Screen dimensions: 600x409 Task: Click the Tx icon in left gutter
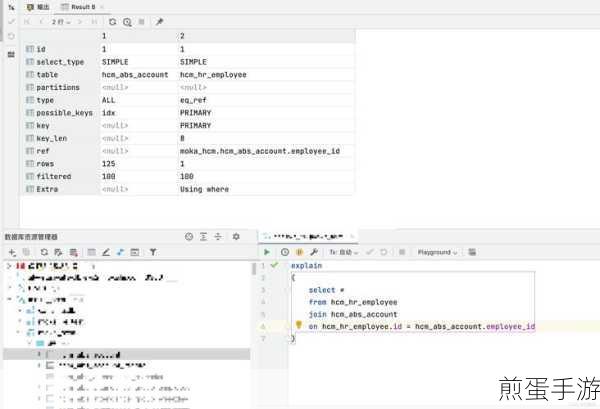click(x=11, y=7)
